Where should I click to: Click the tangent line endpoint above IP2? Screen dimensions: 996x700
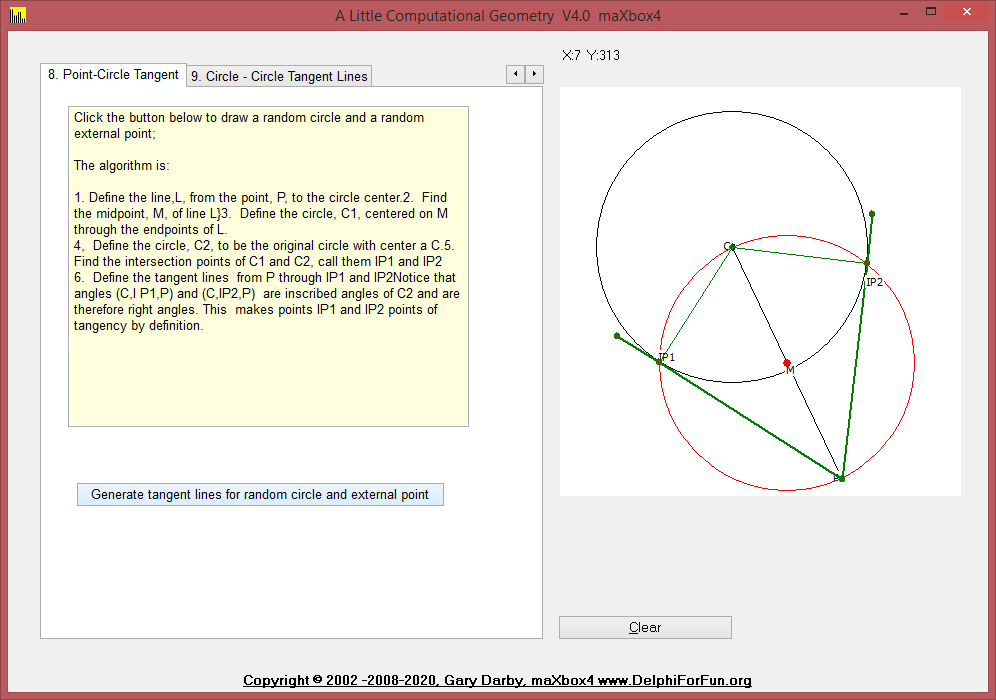tap(872, 214)
